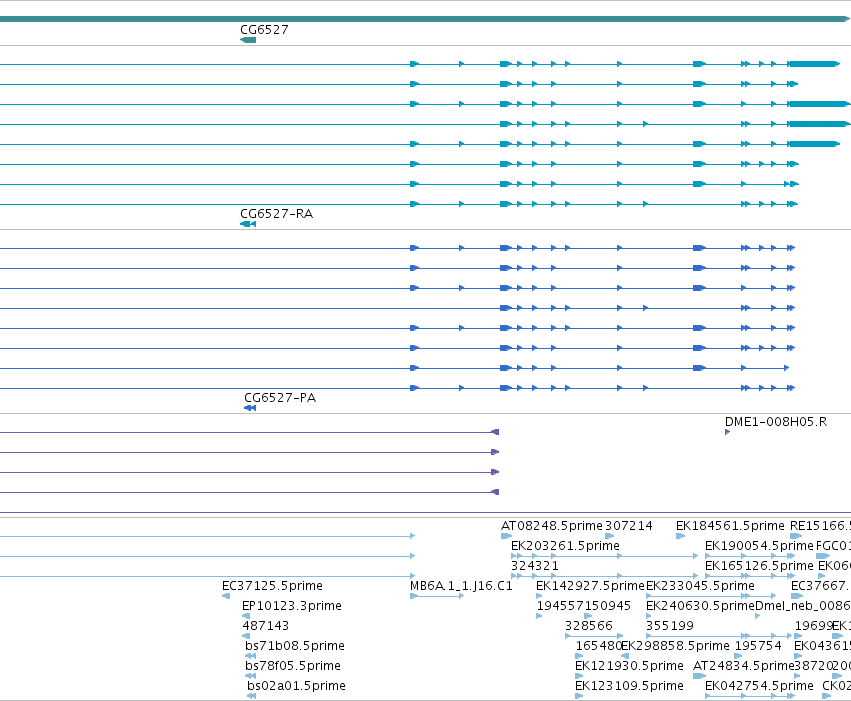This screenshot has width=851, height=701.
Task: Click the AT08248.5prime EST label
Action: tap(551, 525)
